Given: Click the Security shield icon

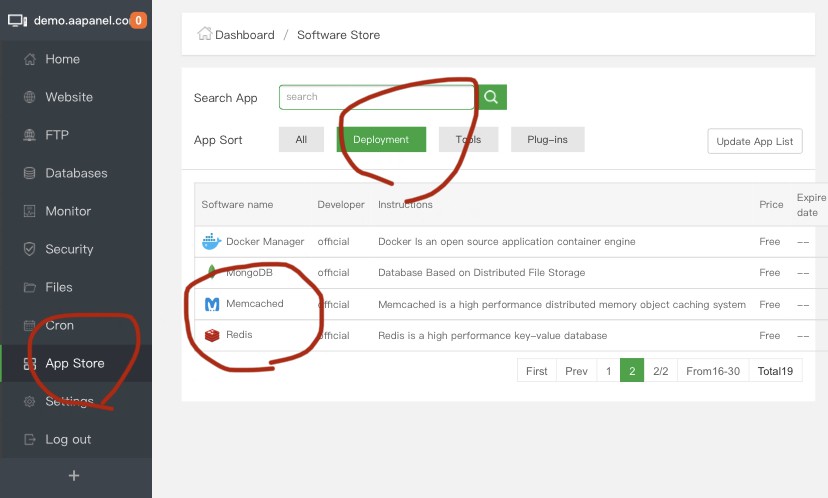Looking at the screenshot, I should [x=30, y=249].
